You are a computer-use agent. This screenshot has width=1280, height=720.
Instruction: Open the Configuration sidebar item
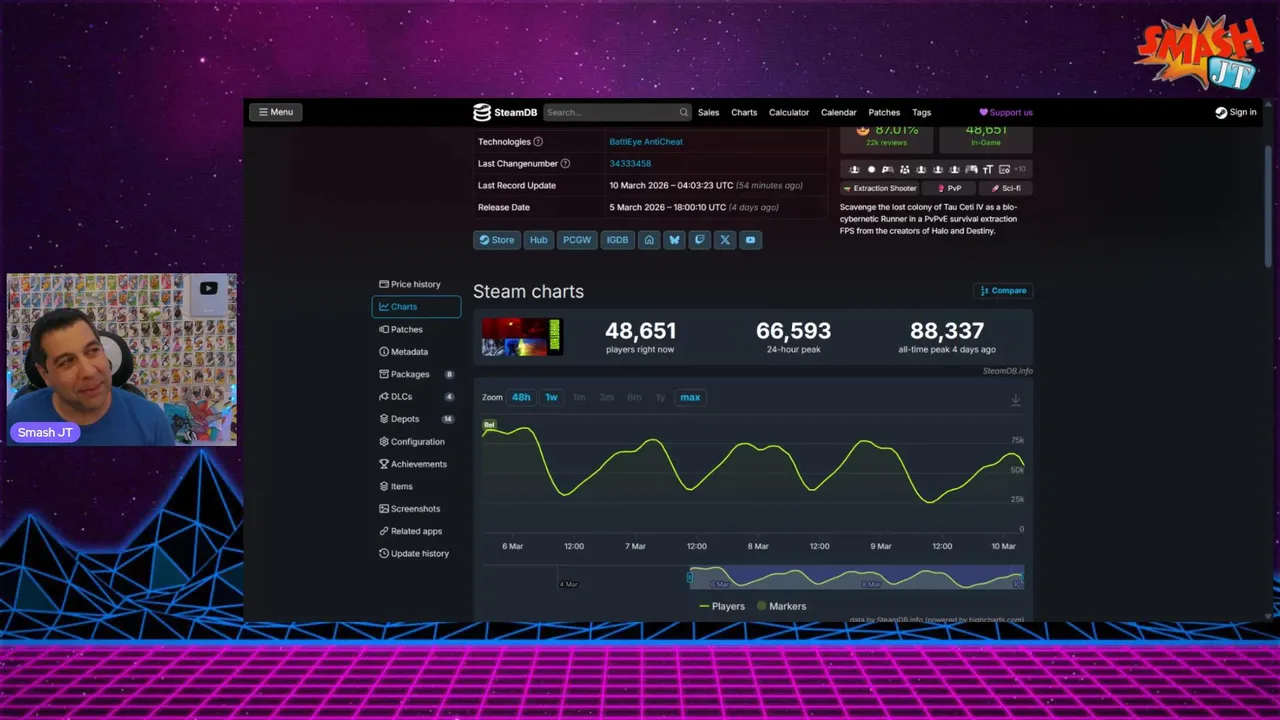click(416, 442)
